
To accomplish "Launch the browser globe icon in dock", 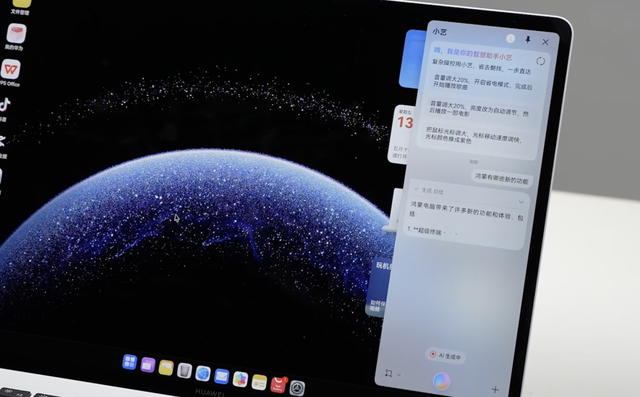I will [203, 373].
